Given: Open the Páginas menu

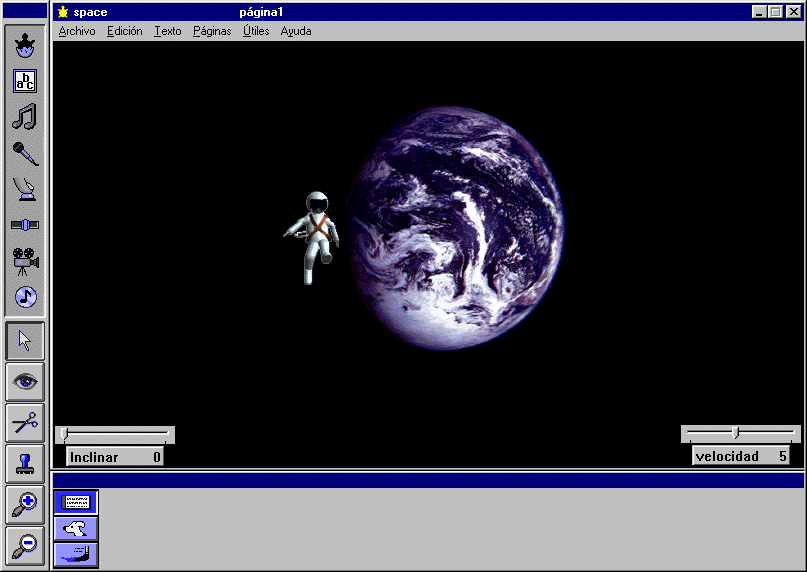Looking at the screenshot, I should pyautogui.click(x=212, y=31).
